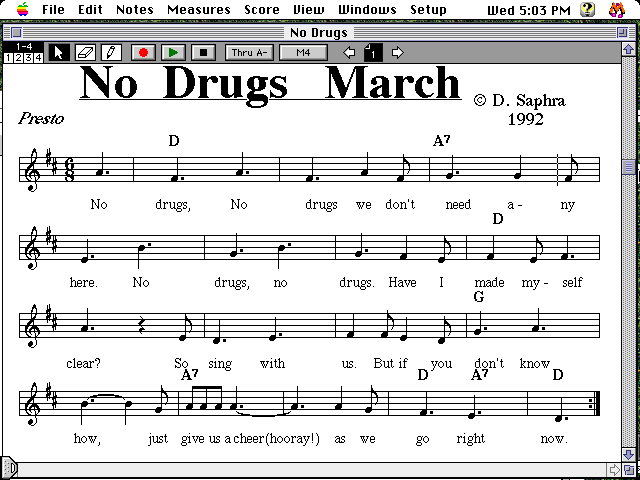The width and height of the screenshot is (640, 480).
Task: Click the No Drugs window title bar
Action: pyautogui.click(x=319, y=32)
